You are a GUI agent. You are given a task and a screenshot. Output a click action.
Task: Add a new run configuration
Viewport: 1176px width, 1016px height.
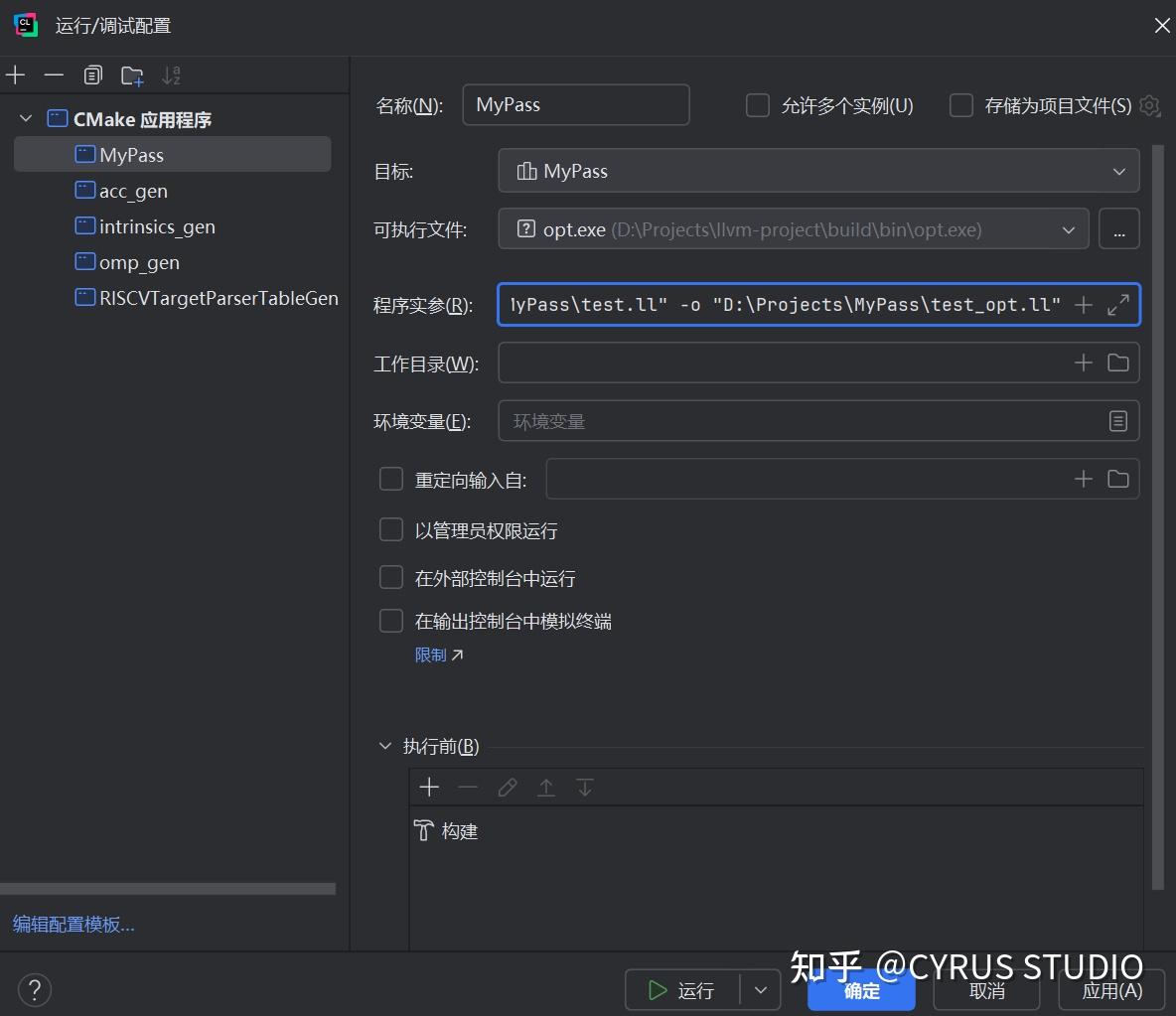point(15,74)
